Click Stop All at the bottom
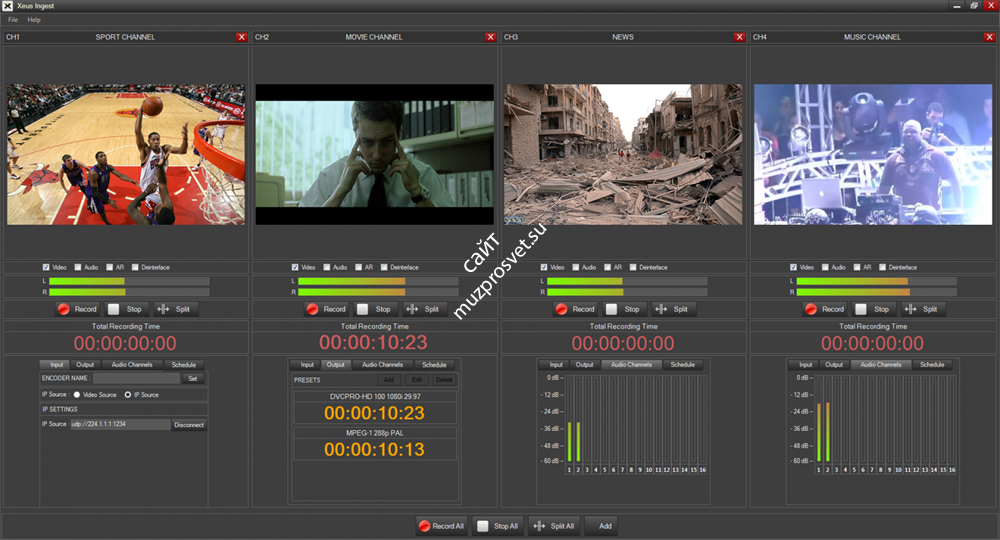The image size is (1000, 540). 497,526
